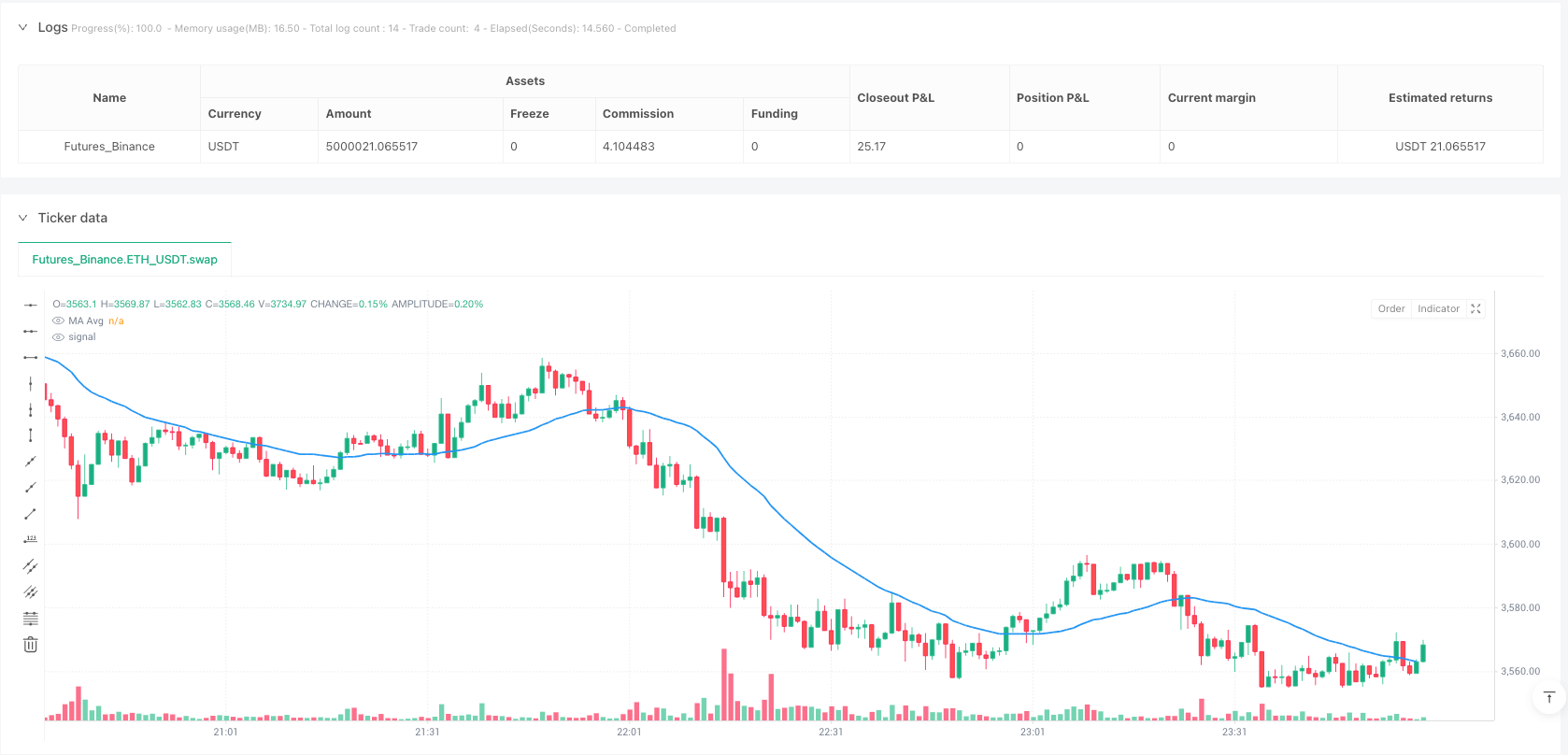1568x755 pixels.
Task: Hide the signal indicator with eye icon
Action: point(59,337)
